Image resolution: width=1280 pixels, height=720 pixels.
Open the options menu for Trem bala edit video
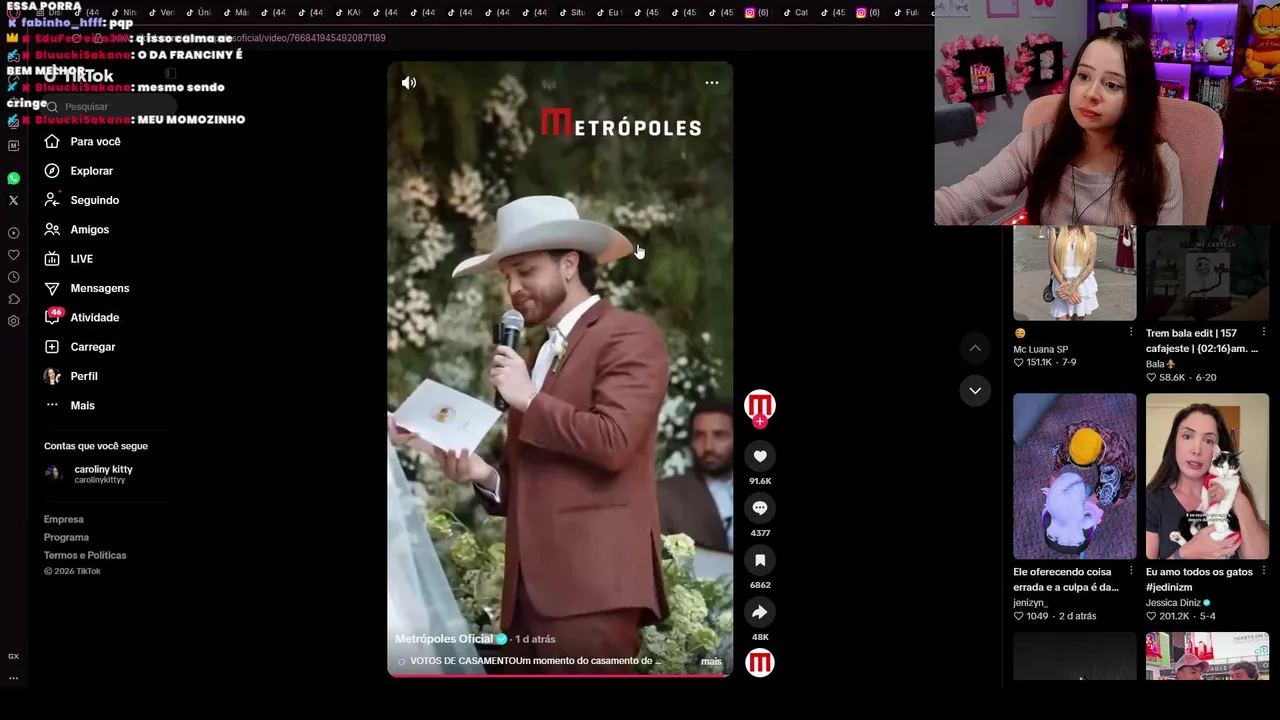tap(1263, 333)
